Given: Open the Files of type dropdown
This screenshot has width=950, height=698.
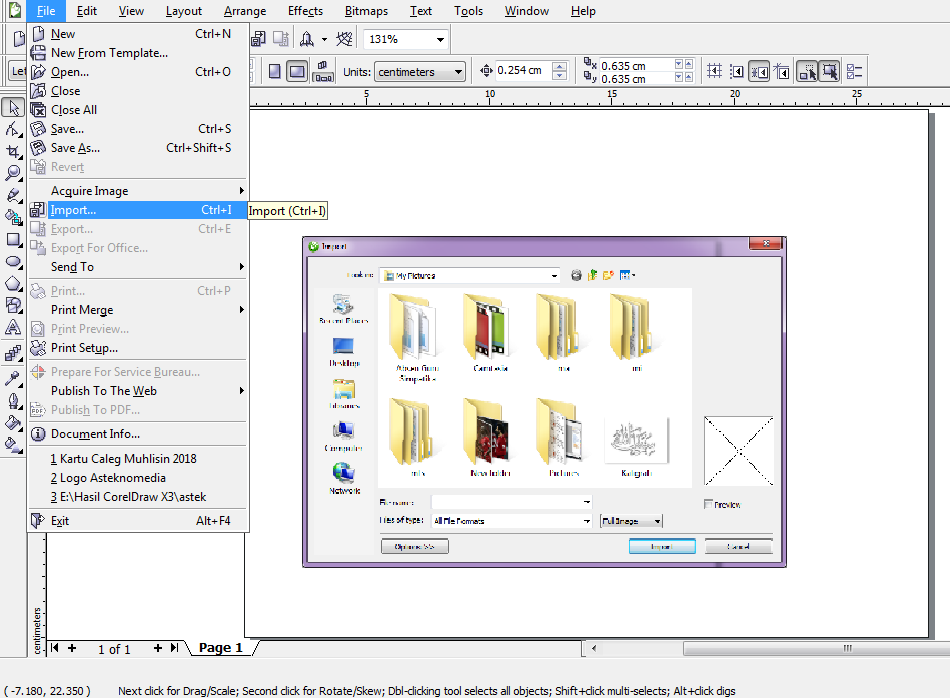Looking at the screenshot, I should tap(586, 520).
